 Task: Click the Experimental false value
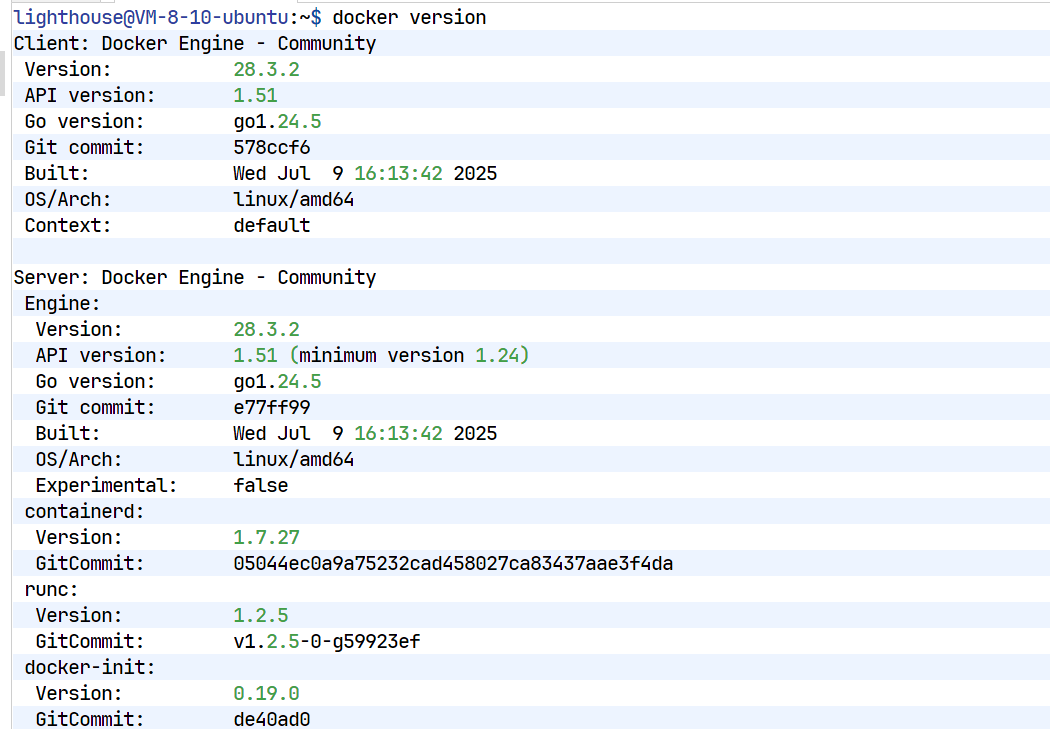260,485
